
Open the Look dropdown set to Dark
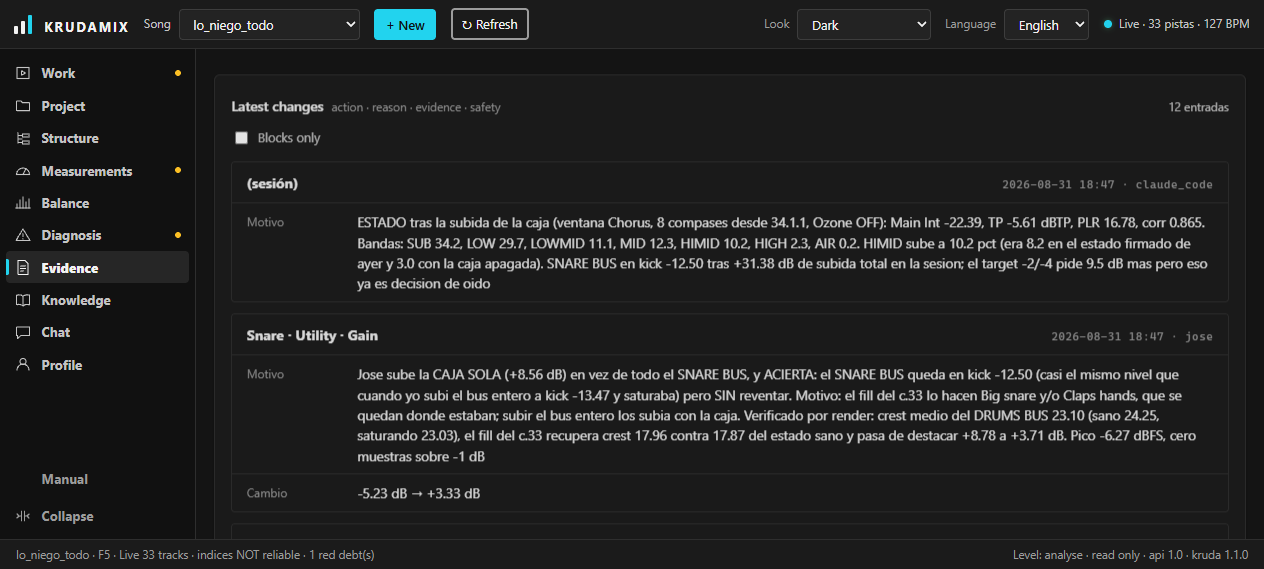864,25
